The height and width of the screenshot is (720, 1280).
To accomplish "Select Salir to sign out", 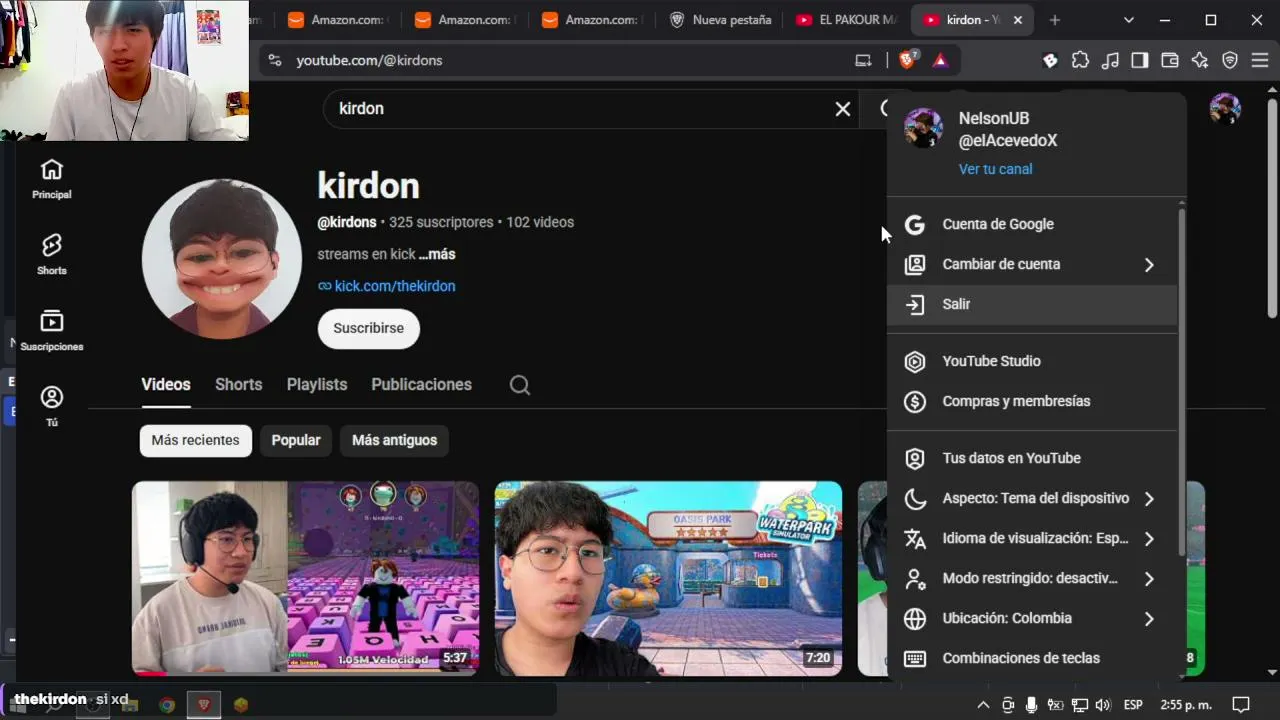I will tap(1031, 304).
